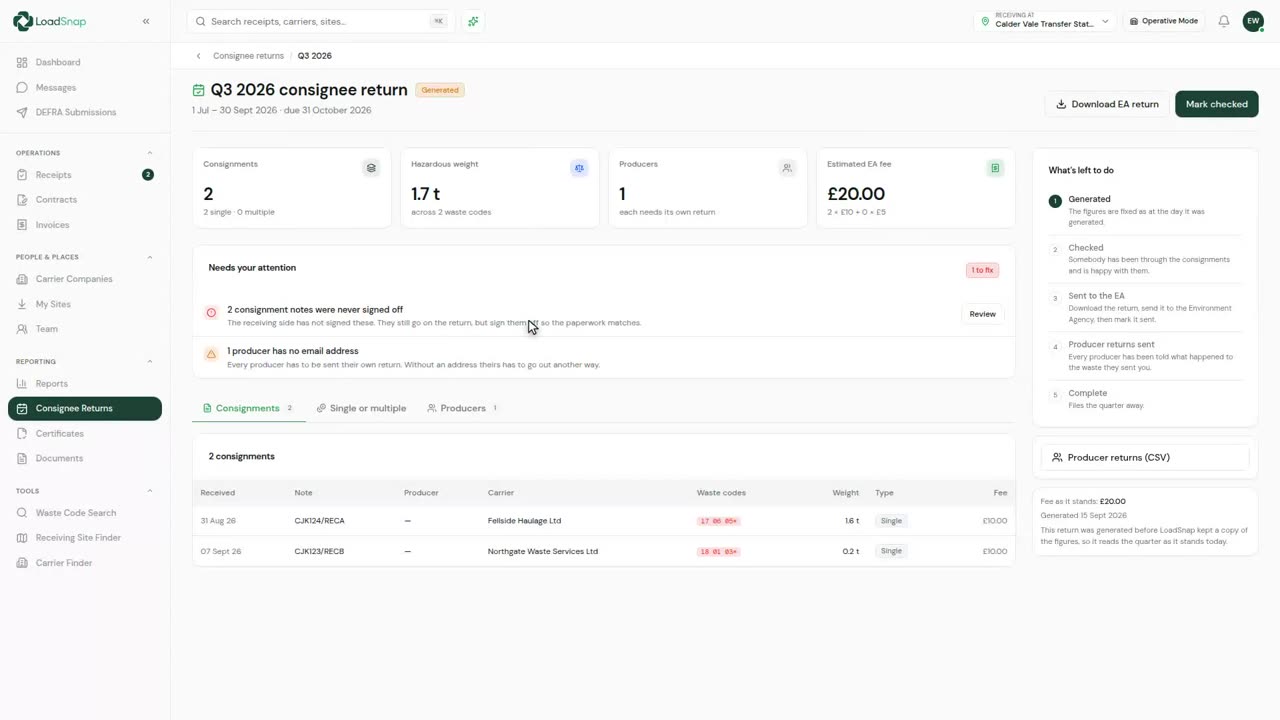Open the AI sparkle assistant icon
The height and width of the screenshot is (720, 1280).
tap(473, 21)
